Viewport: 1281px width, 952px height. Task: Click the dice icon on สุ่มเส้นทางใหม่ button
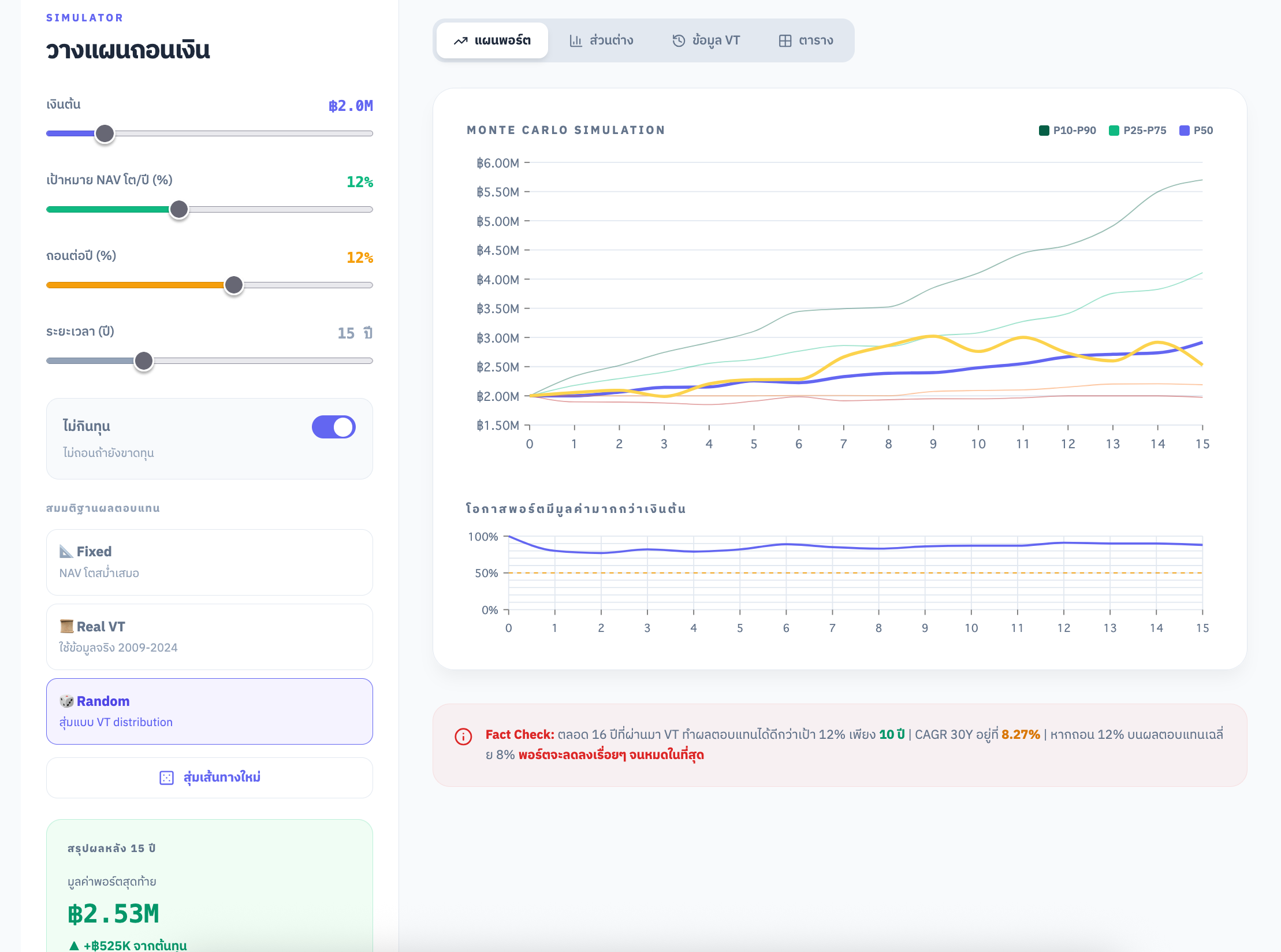click(166, 778)
